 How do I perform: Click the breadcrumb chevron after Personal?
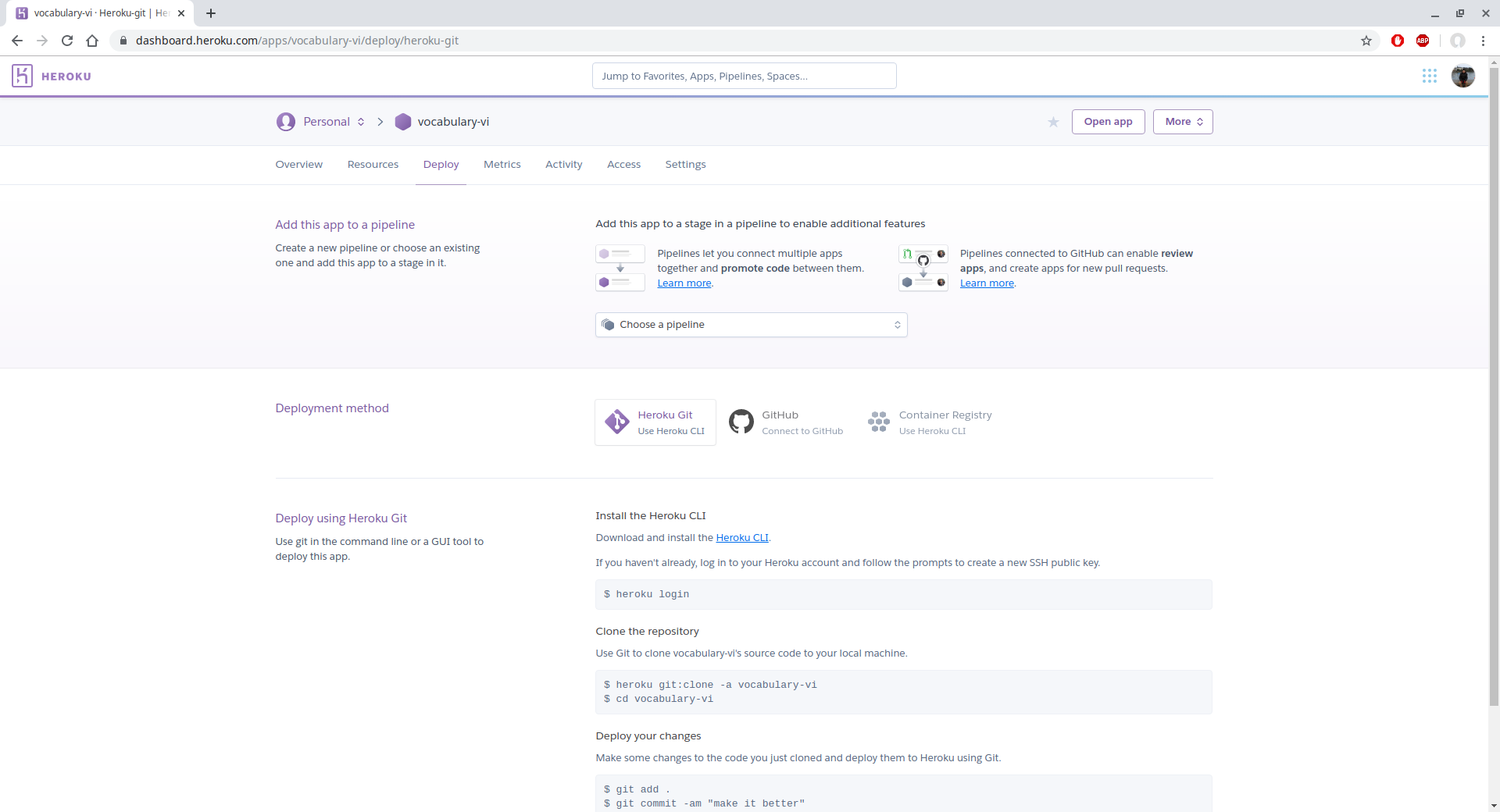click(x=380, y=122)
